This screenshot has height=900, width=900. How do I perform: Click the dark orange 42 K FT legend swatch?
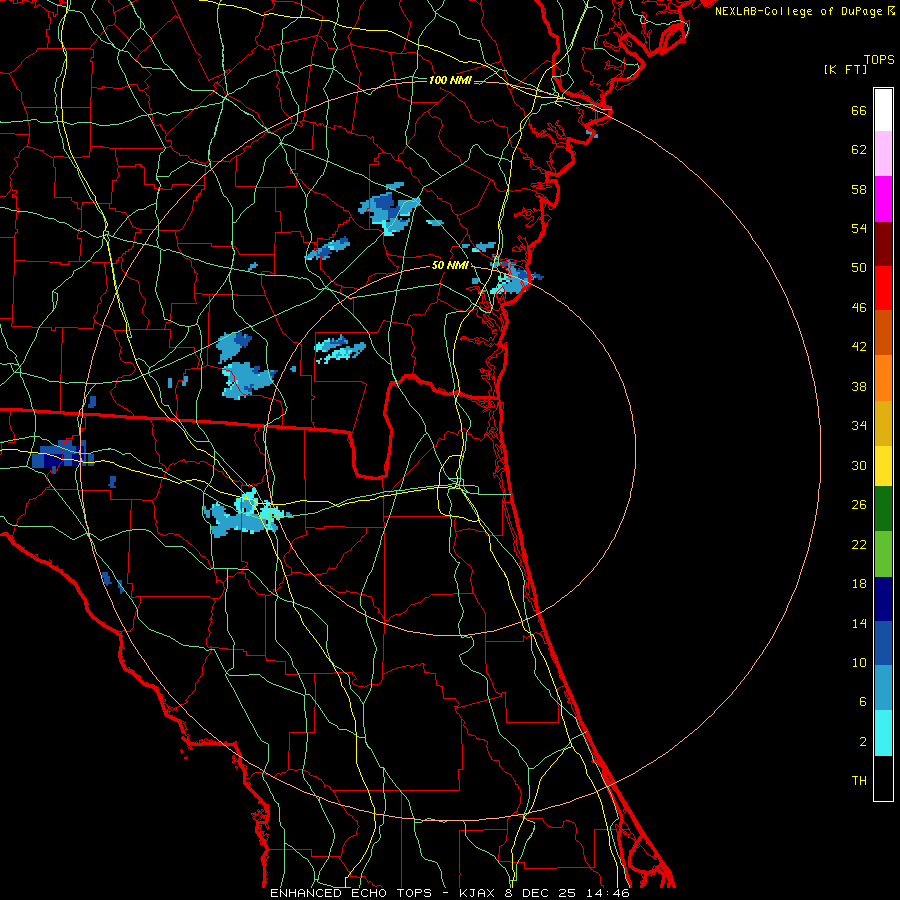pos(883,332)
